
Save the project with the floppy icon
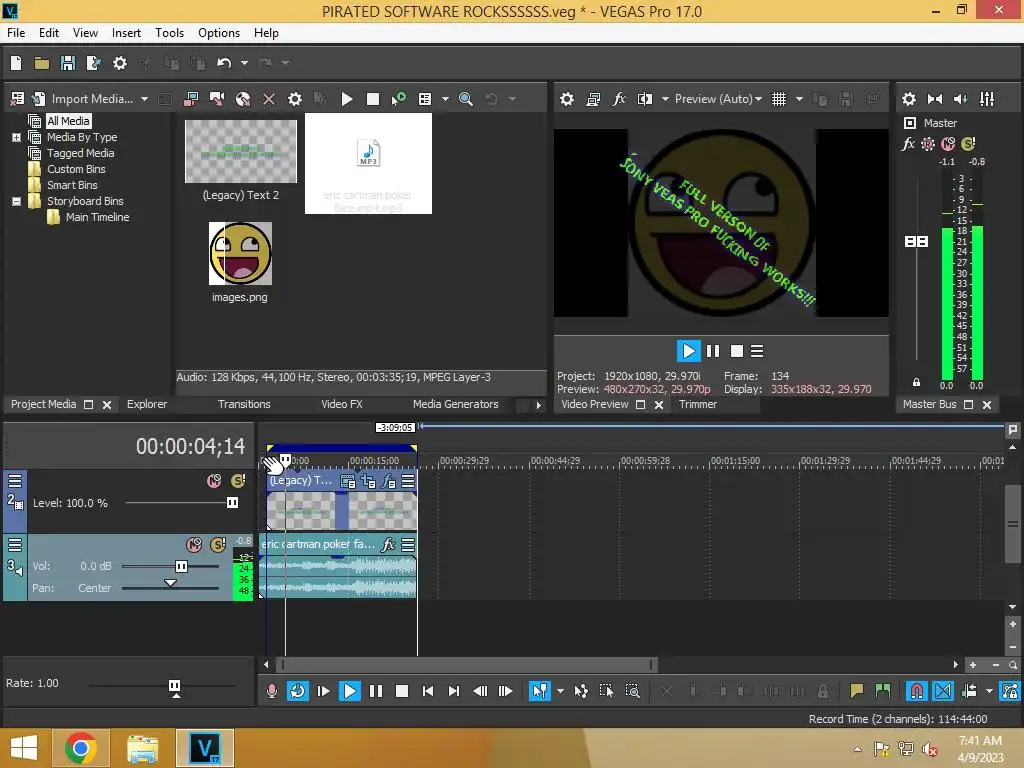[67, 63]
